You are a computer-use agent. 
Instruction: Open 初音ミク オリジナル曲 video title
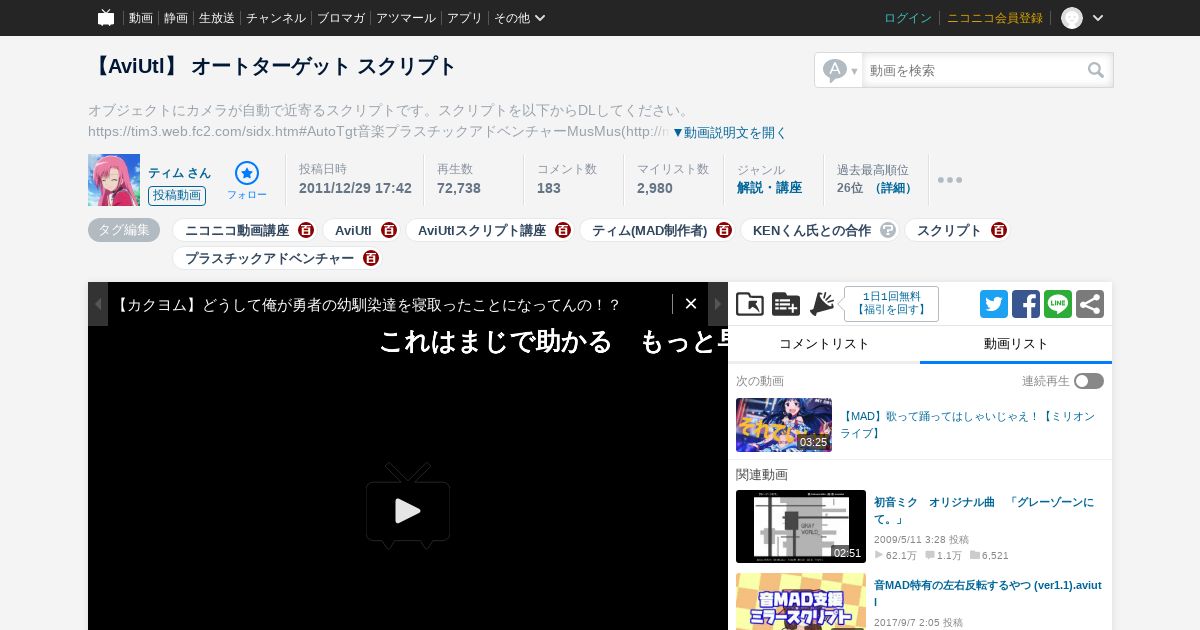[x=984, y=510]
